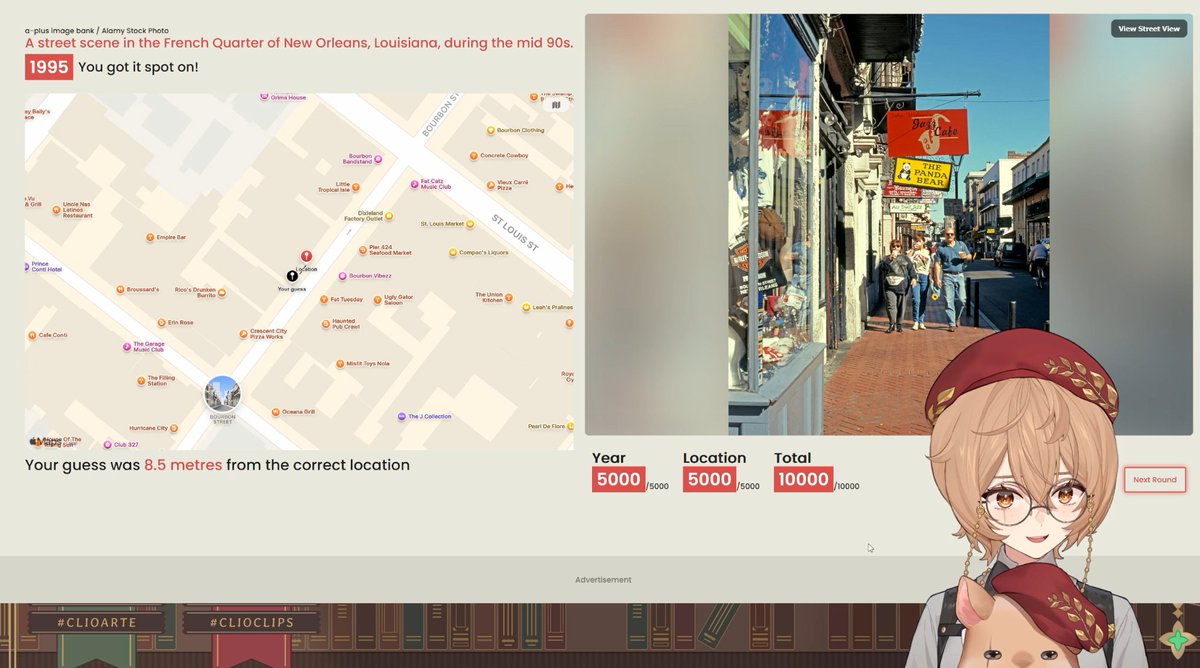Viewport: 1200px width, 668px height.
Task: Click the green sparkle icon in corner
Action: (x=1178, y=640)
